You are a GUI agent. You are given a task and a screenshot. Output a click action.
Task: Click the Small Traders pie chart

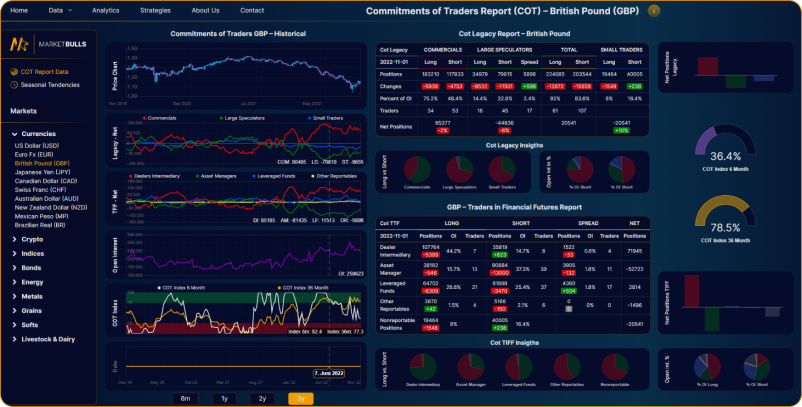[502, 170]
